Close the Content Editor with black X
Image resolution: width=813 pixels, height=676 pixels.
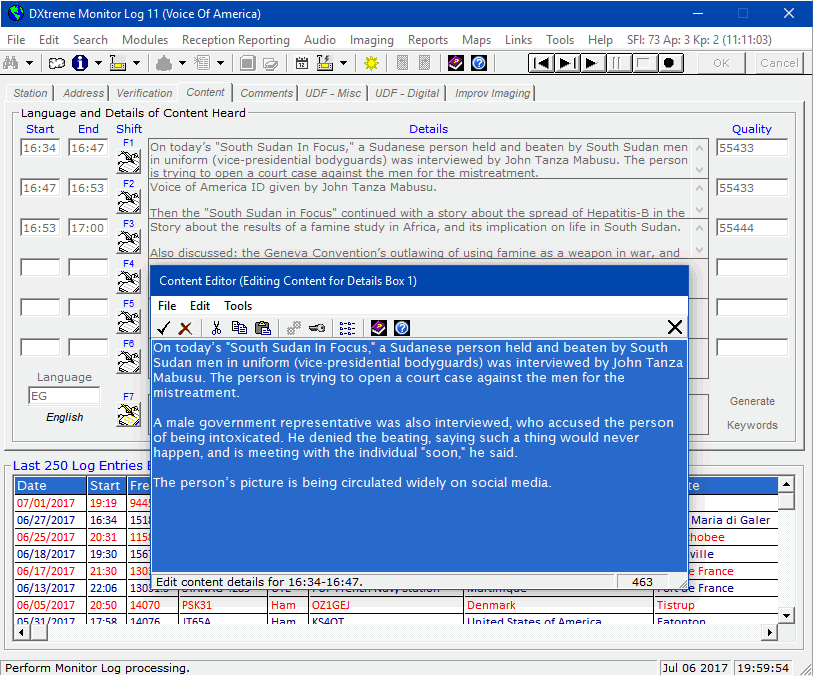[x=675, y=327]
